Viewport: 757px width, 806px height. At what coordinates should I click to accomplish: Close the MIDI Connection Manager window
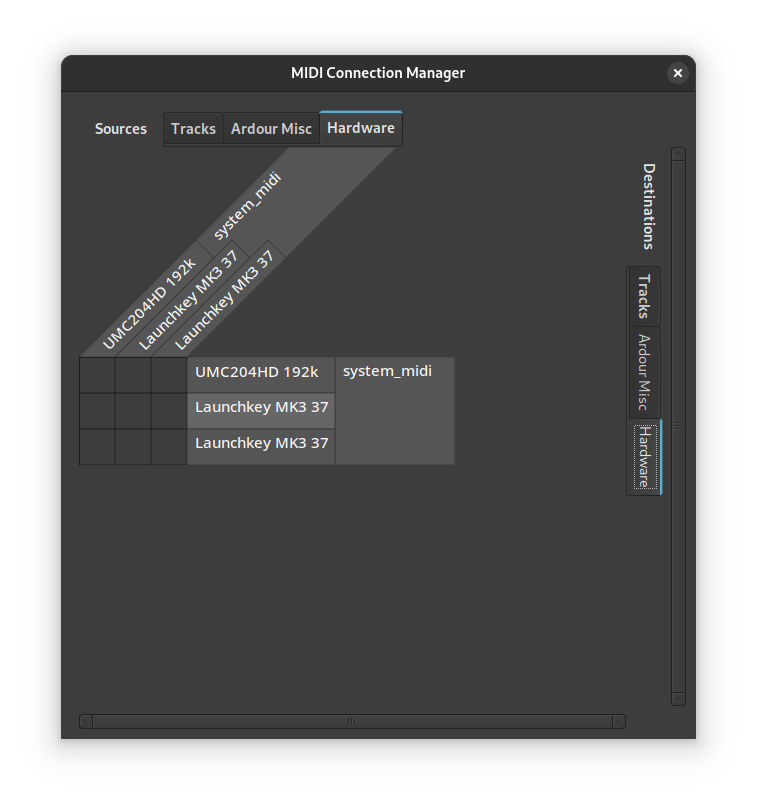pyautogui.click(x=678, y=73)
